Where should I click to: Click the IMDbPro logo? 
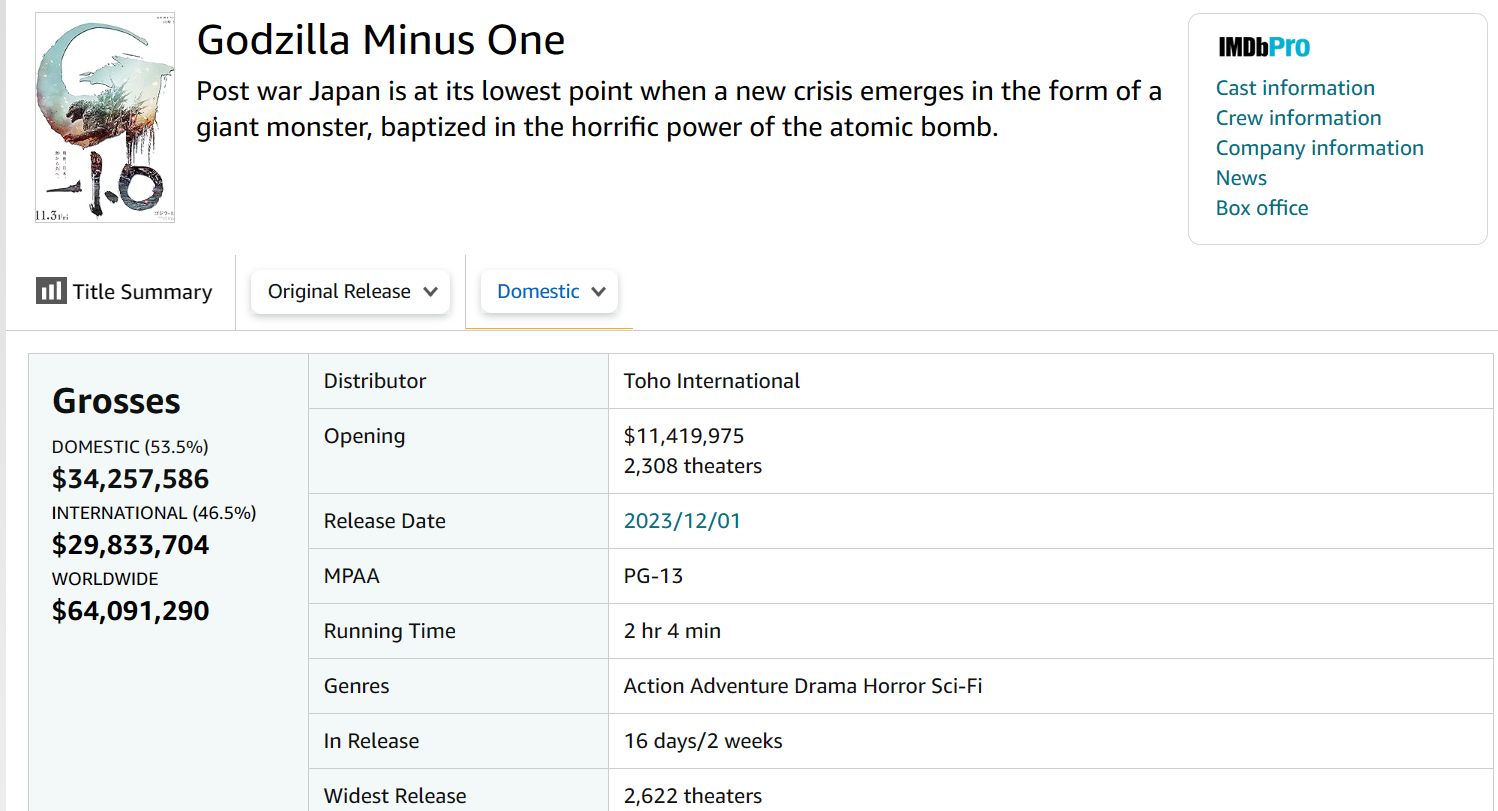(1263, 47)
